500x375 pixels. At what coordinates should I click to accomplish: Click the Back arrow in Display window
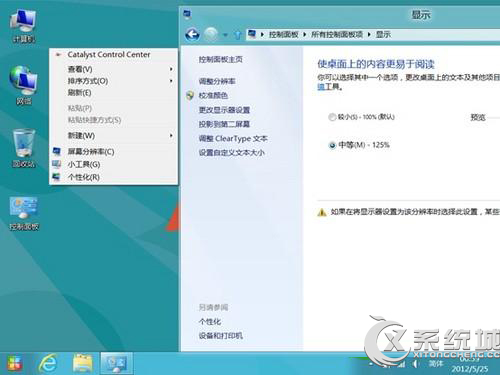point(192,34)
